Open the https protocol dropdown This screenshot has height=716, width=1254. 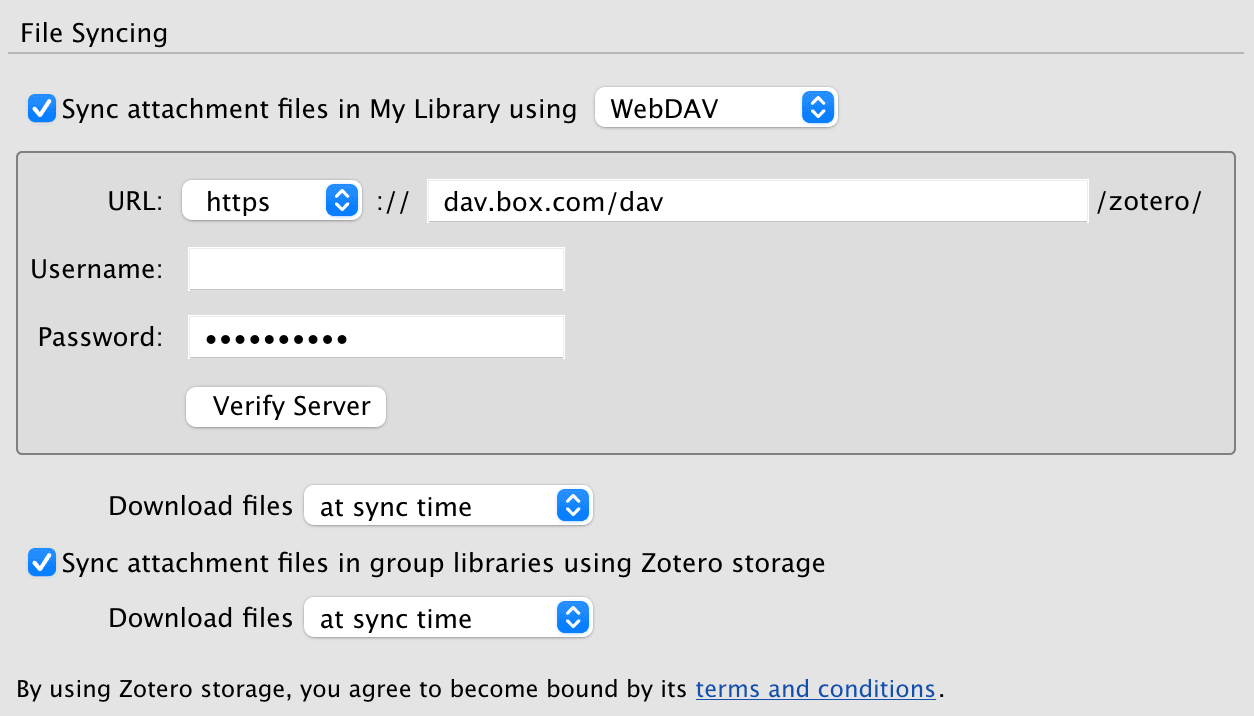270,202
